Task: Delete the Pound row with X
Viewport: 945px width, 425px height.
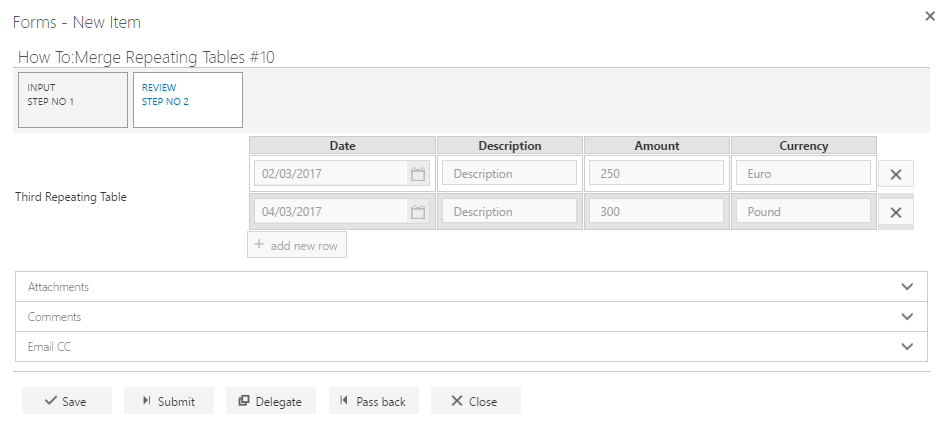Action: point(896,212)
